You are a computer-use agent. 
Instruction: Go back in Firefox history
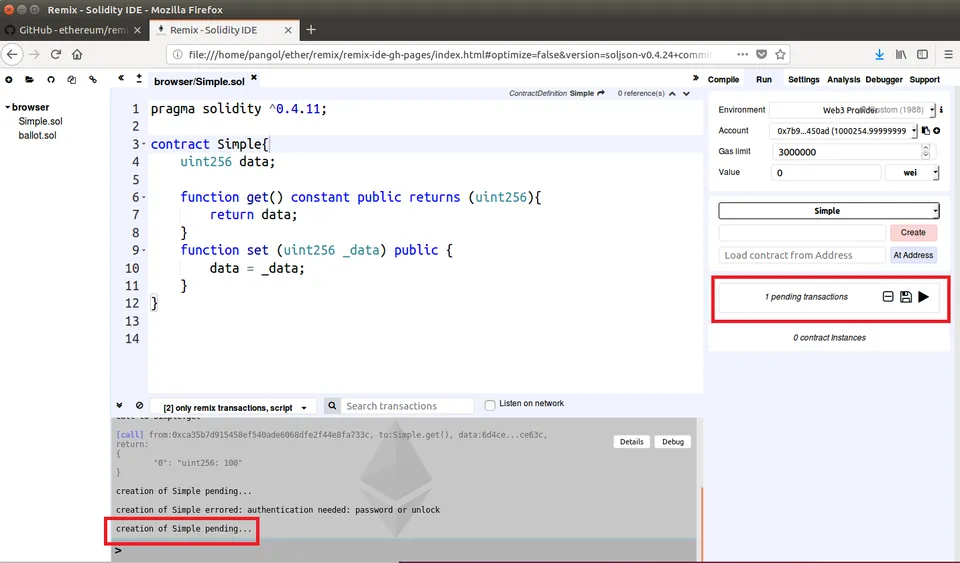[12, 54]
